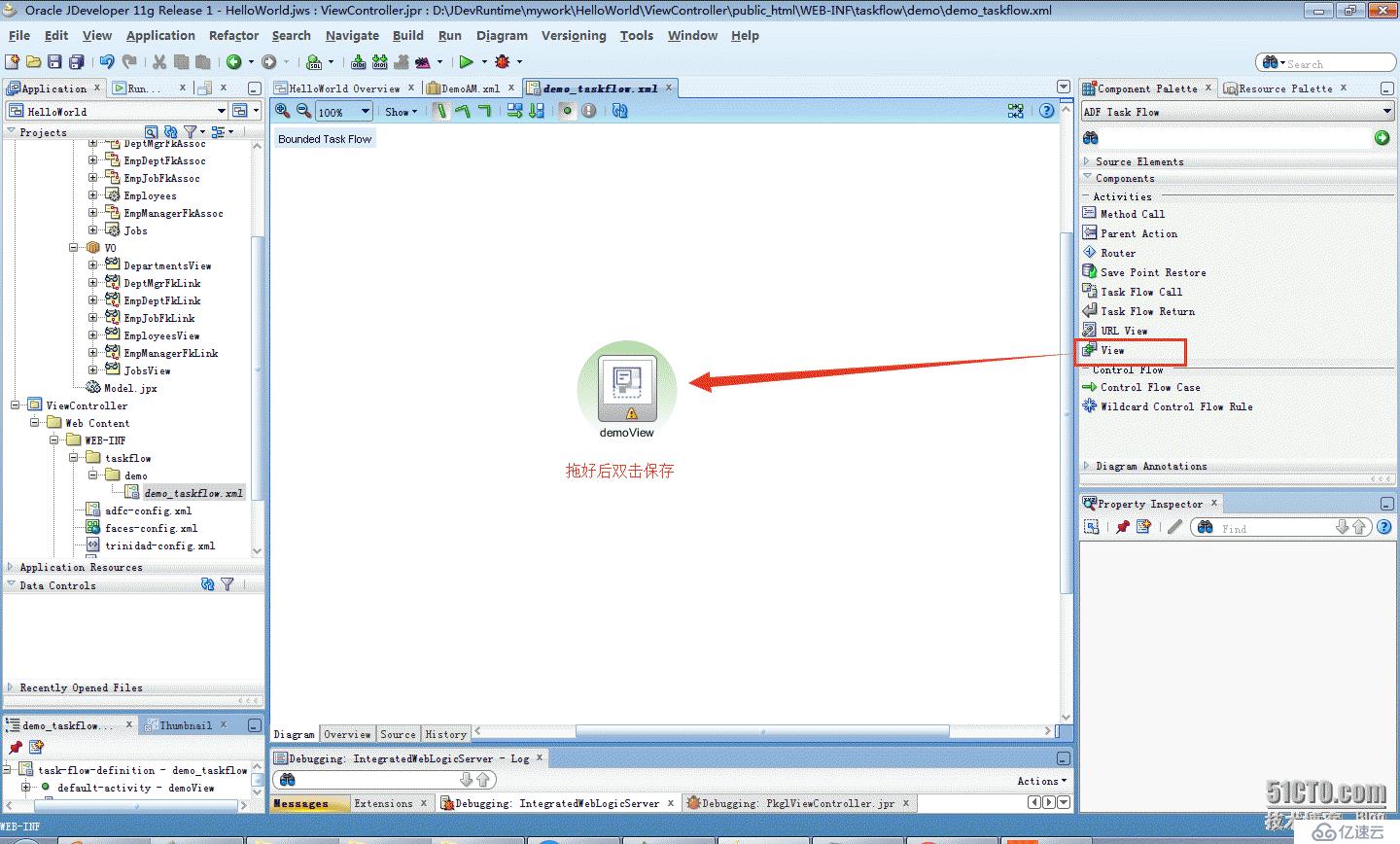This screenshot has width=1400, height=844.
Task: Switch to the Overview view tab
Action: [x=347, y=734]
